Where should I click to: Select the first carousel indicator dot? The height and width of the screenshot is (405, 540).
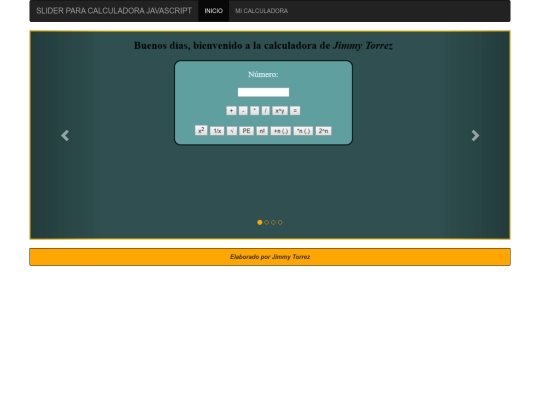point(260,222)
